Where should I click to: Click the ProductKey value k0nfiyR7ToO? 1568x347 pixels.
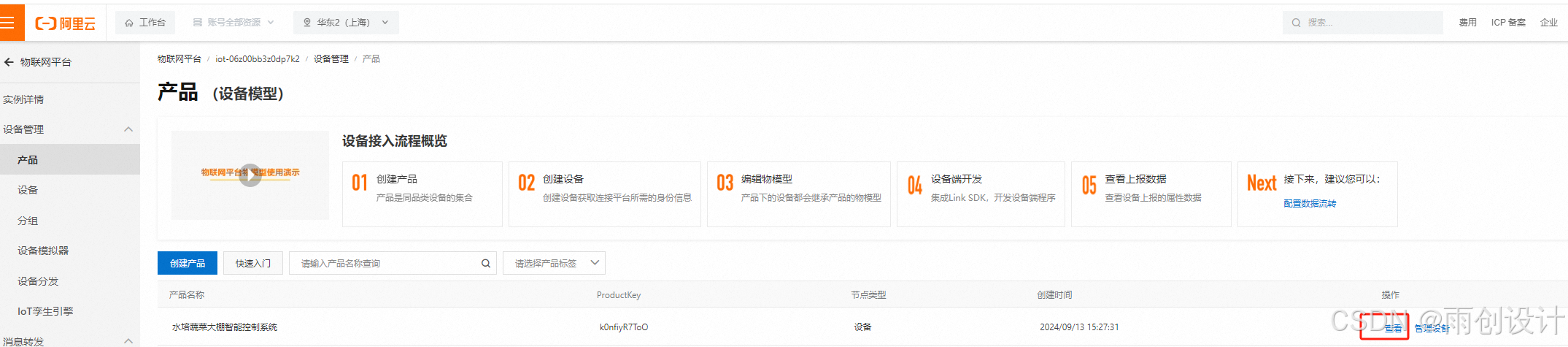pyautogui.click(x=624, y=327)
